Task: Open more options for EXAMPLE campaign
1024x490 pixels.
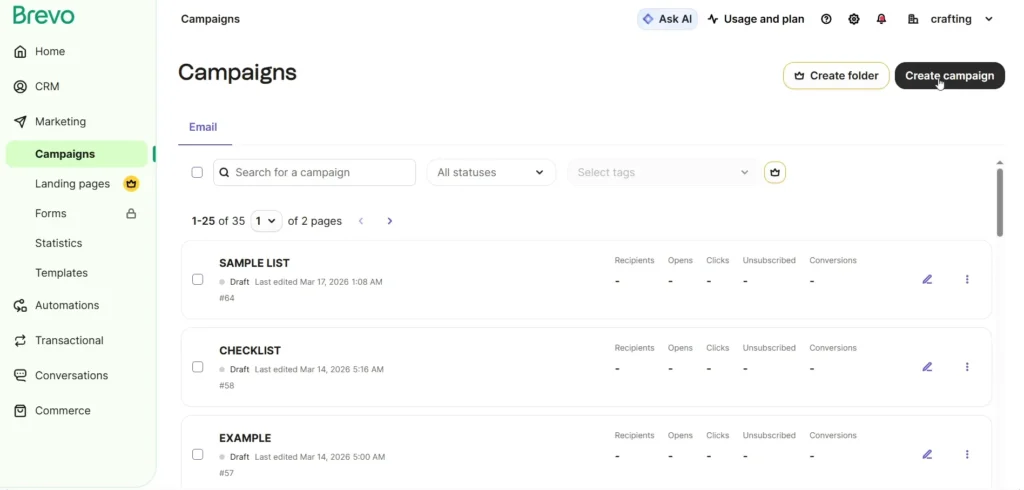Action: 967,455
